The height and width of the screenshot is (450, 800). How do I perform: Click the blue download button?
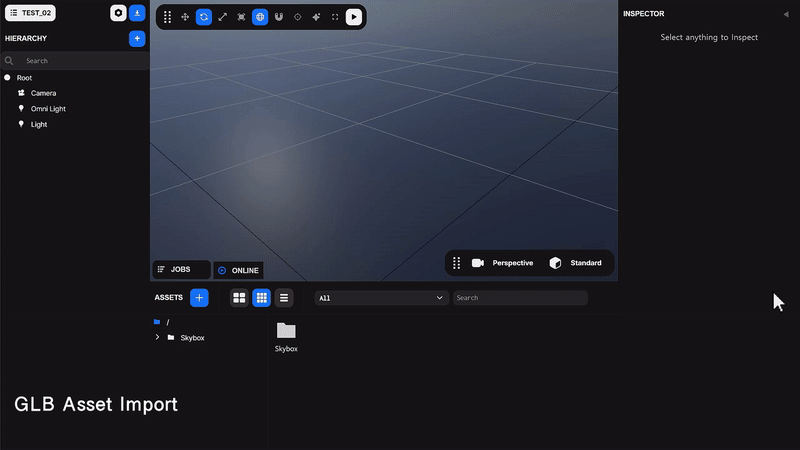(x=137, y=13)
